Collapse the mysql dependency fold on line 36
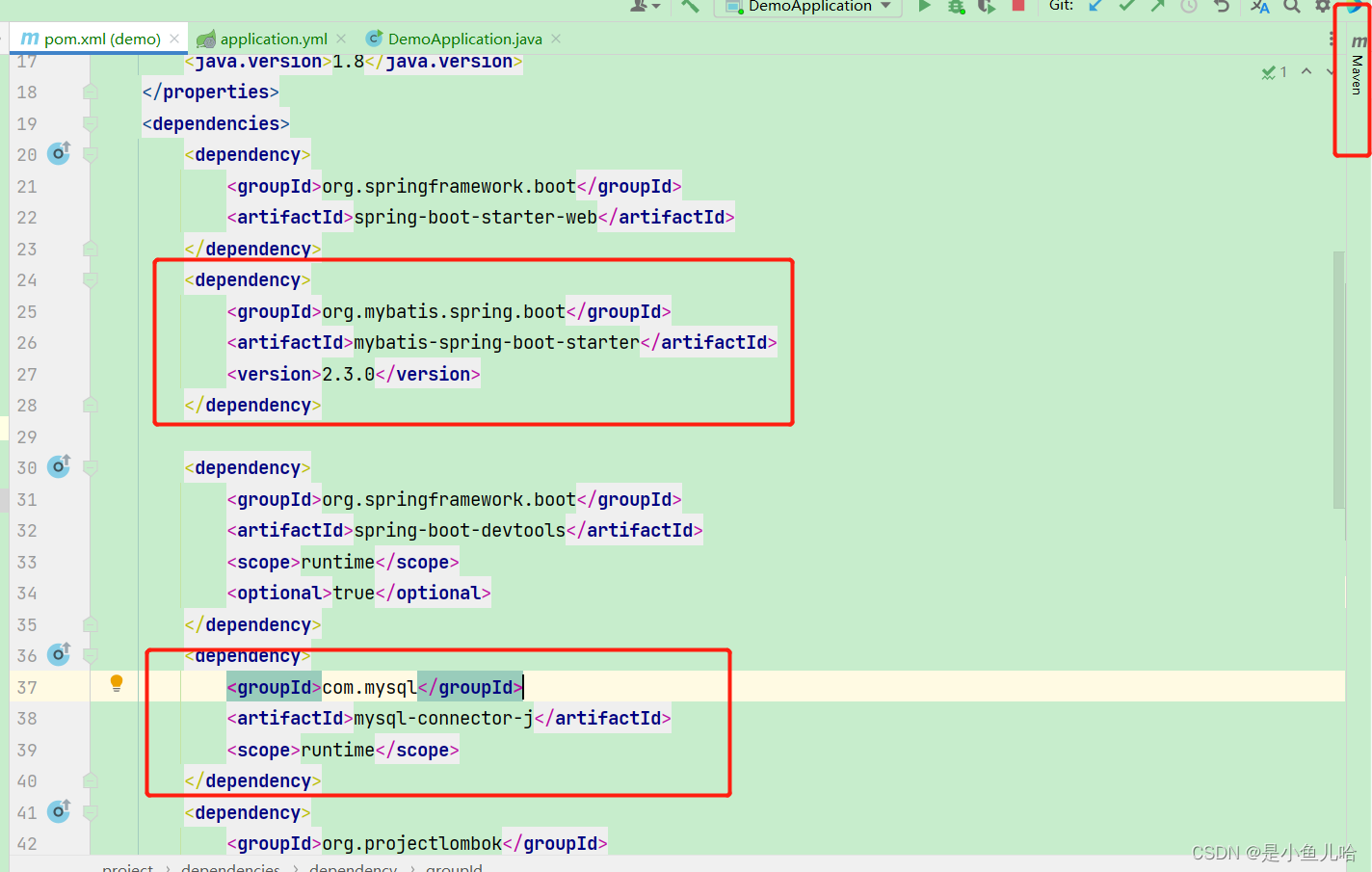1372x872 pixels. point(91,656)
